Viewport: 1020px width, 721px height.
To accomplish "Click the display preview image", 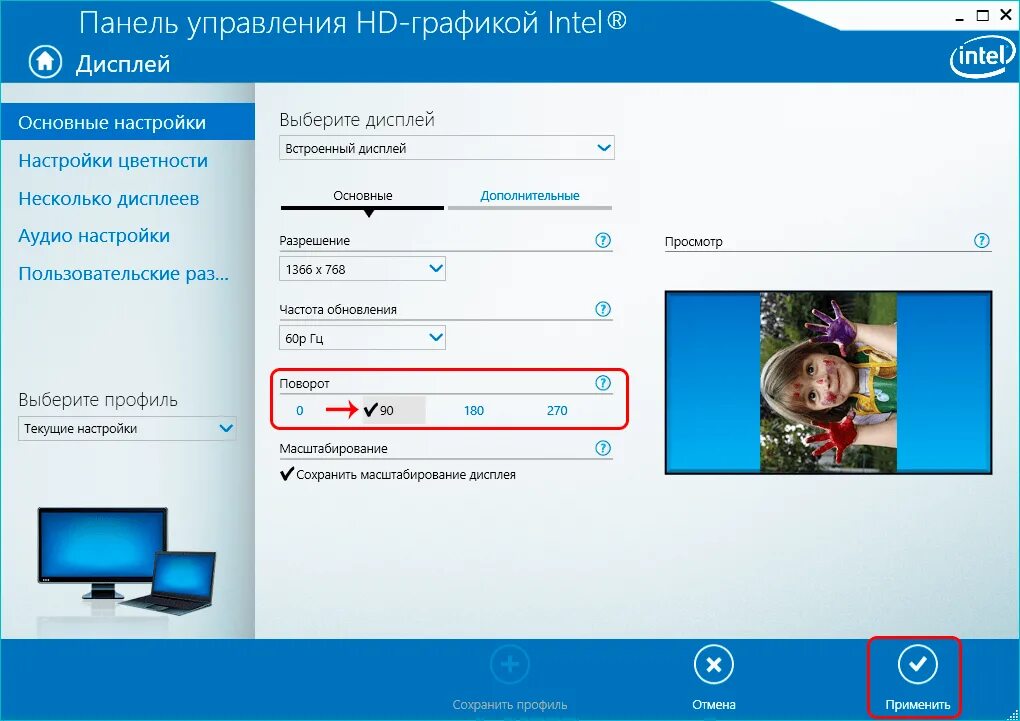I will (828, 382).
